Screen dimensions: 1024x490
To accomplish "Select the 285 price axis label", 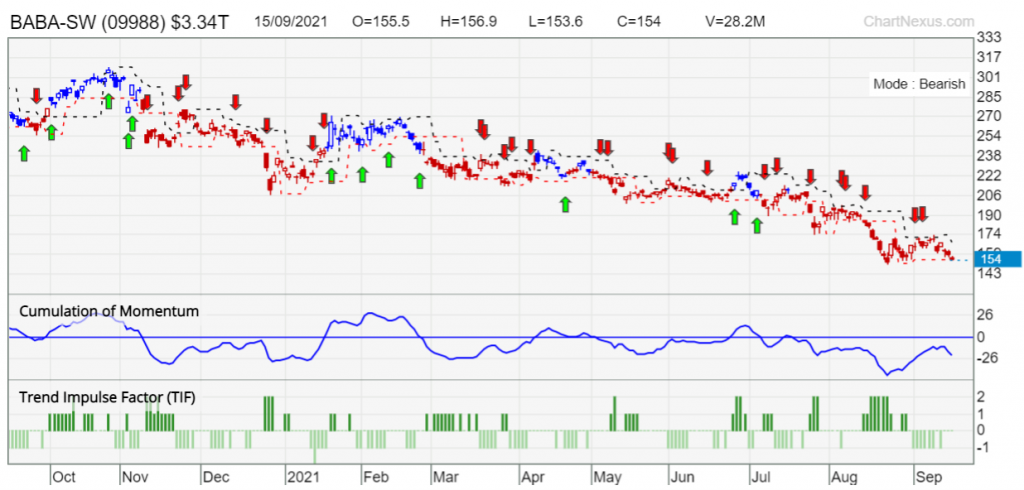I will (988, 97).
